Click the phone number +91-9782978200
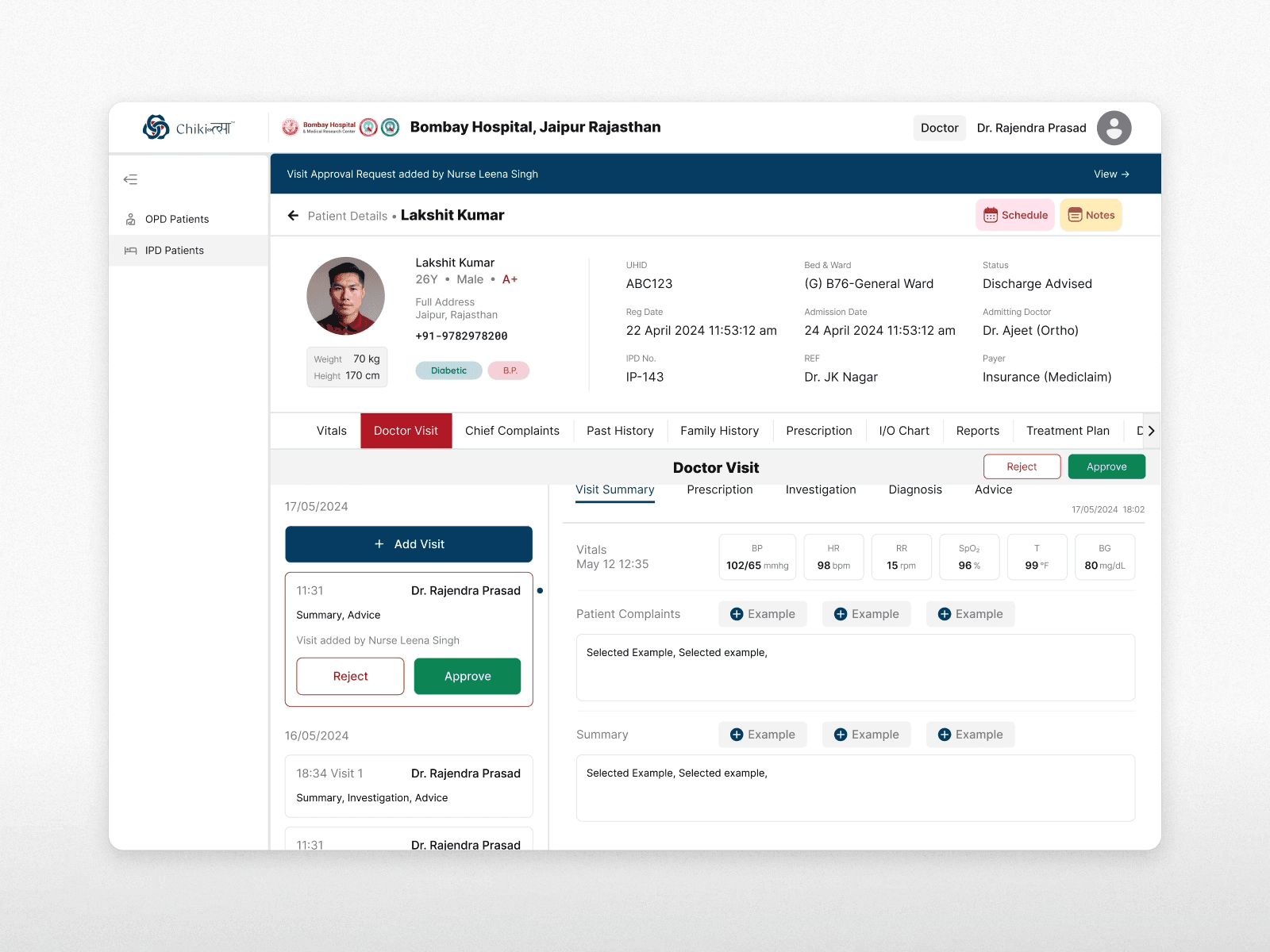 click(x=461, y=336)
